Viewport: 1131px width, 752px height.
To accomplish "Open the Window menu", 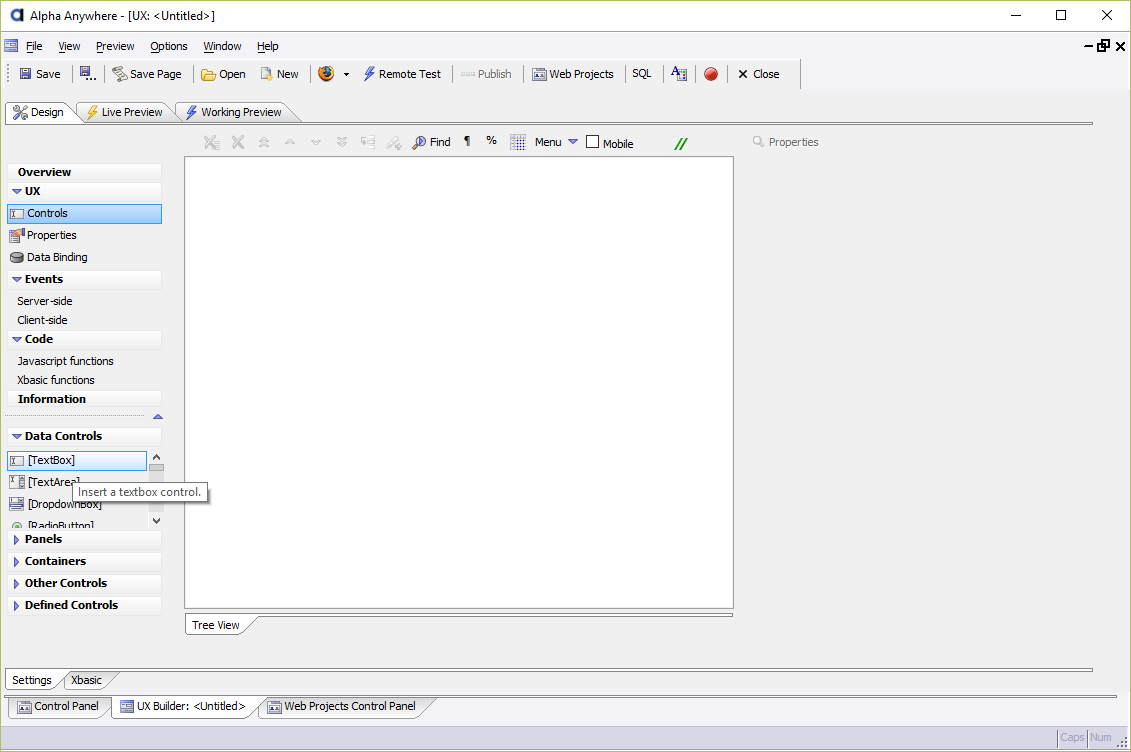I will tap(222, 46).
